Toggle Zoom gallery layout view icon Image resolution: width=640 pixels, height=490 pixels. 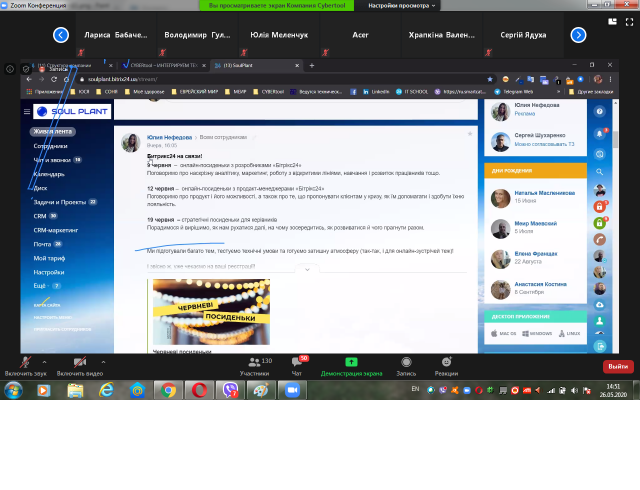point(612,22)
